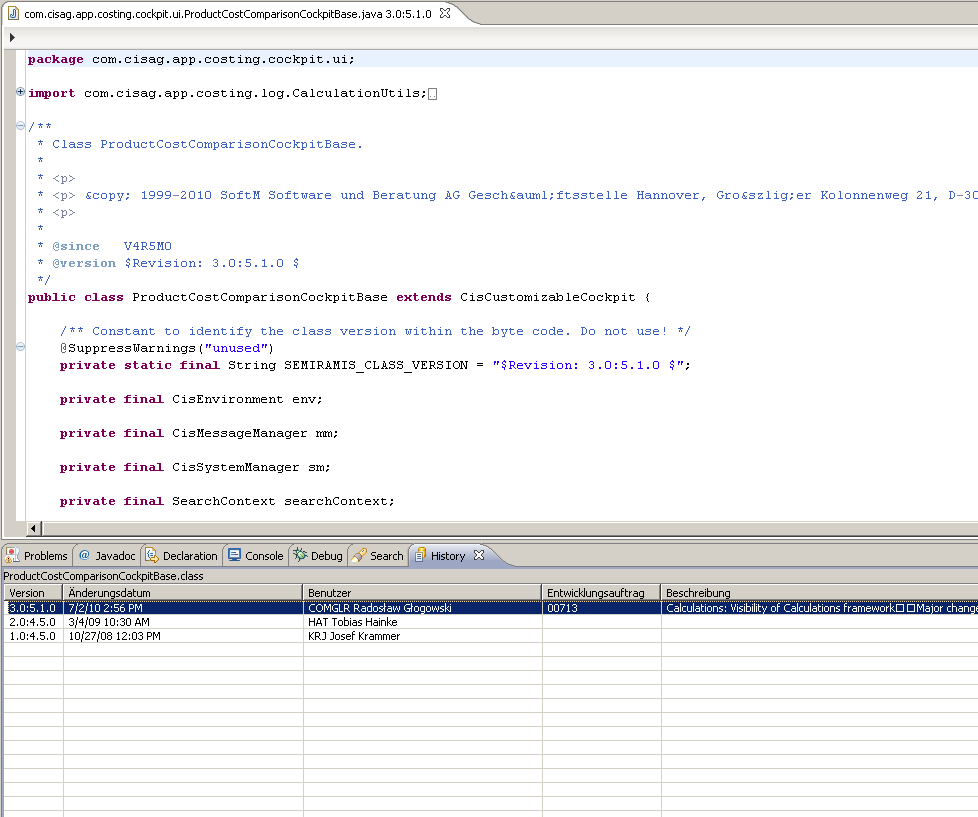Click the Problems view icon
This screenshot has width=978, height=817.
(x=13, y=556)
